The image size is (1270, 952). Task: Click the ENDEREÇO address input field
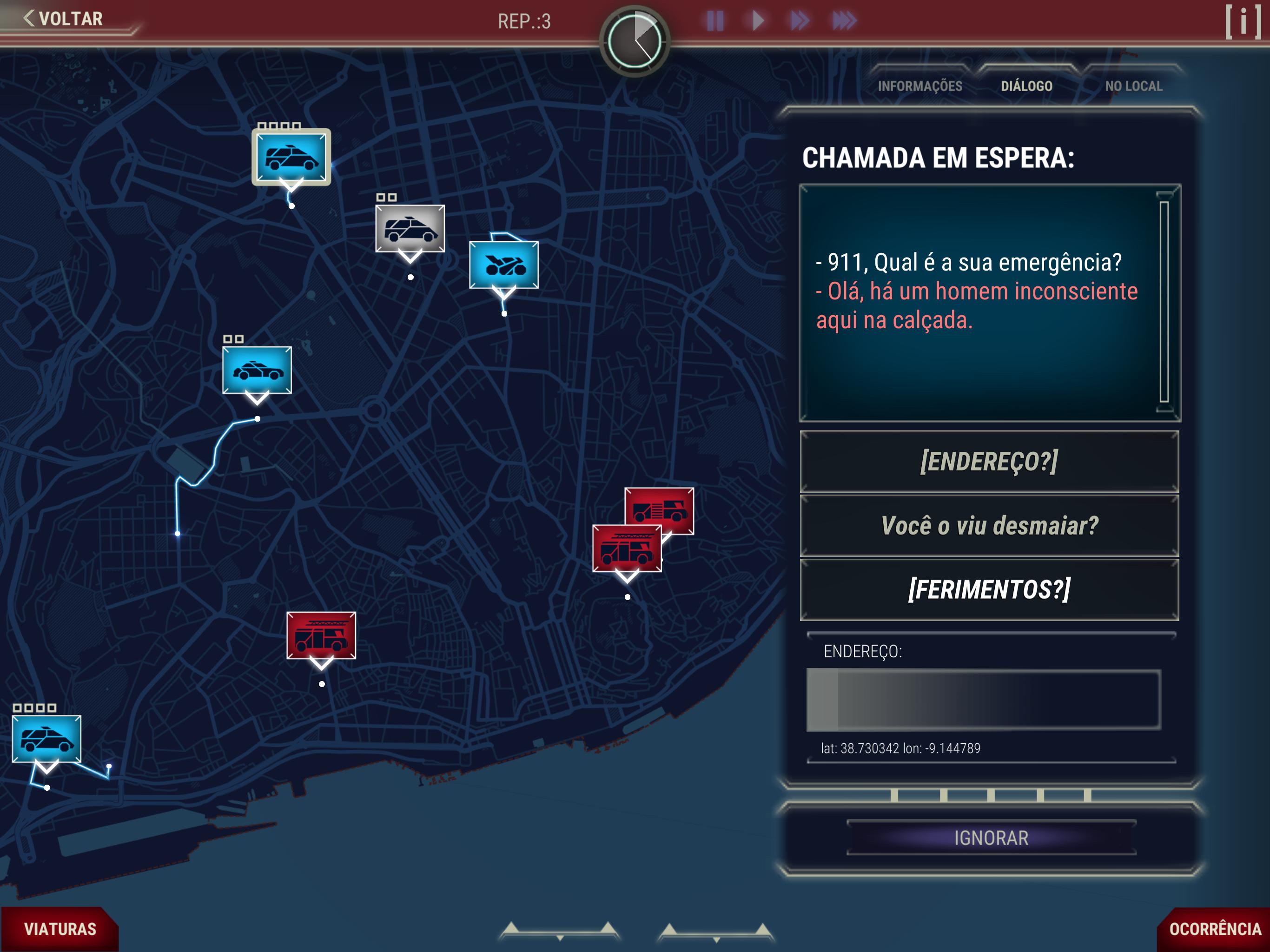click(984, 700)
